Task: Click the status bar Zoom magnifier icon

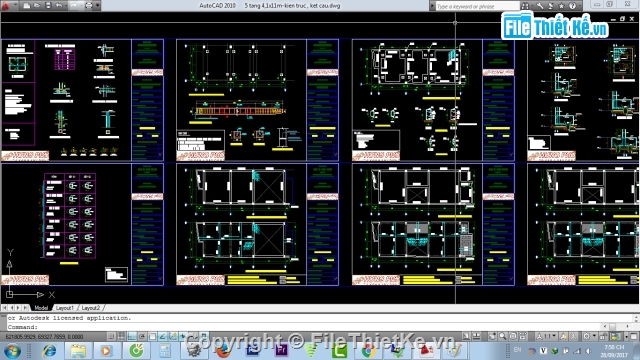Action: (502, 336)
